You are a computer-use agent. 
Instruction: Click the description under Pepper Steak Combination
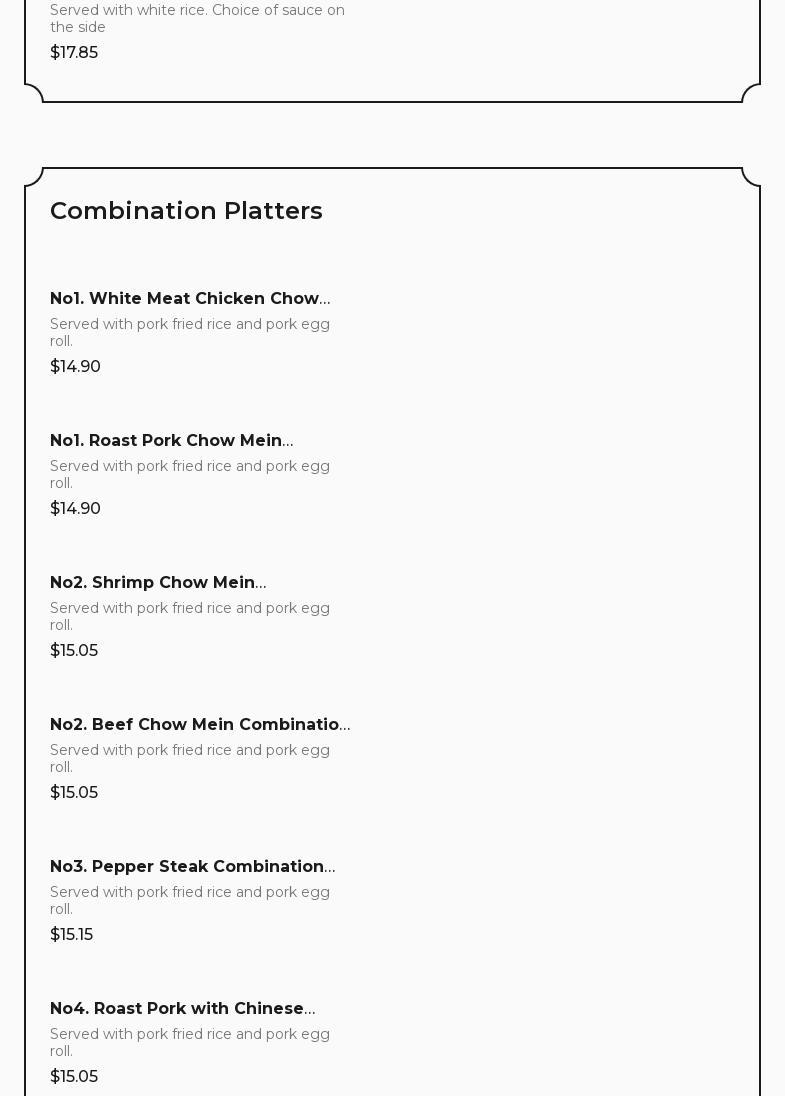click(x=190, y=900)
